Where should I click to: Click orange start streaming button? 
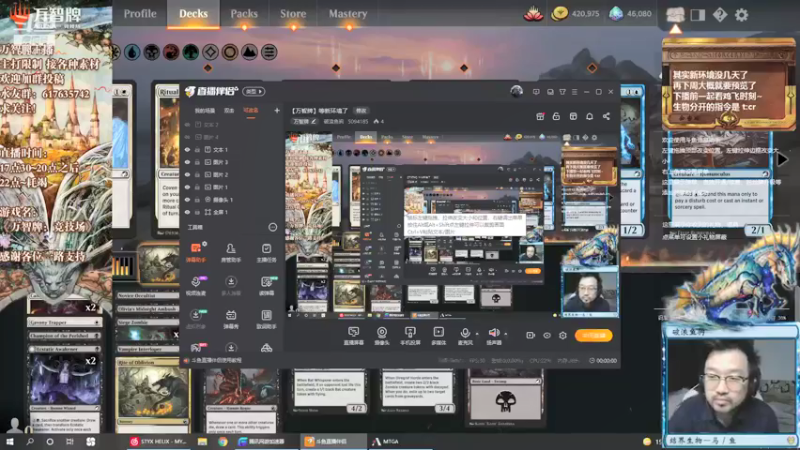(593, 335)
